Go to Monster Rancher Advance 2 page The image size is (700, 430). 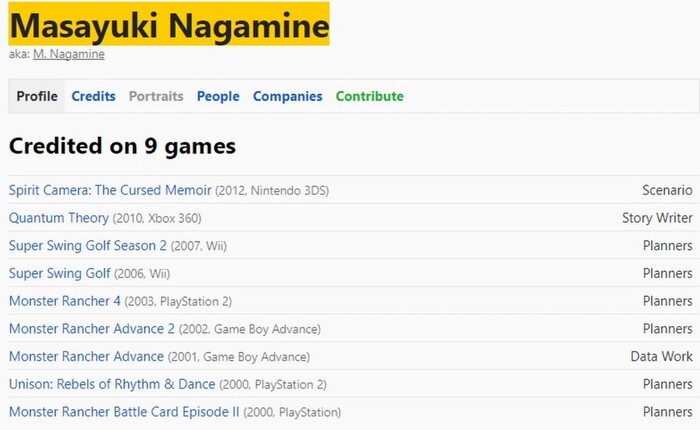pyautogui.click(x=91, y=329)
